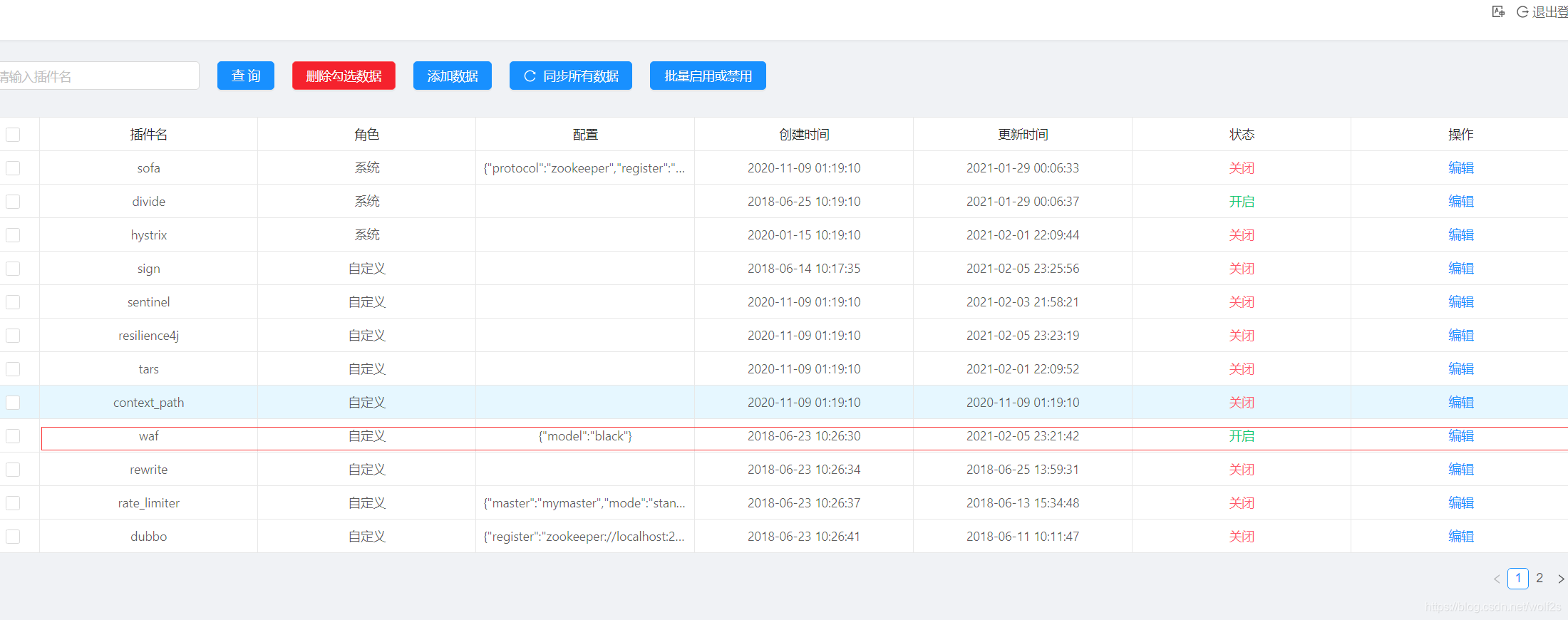Check the rewrite row checkbox

(13, 470)
